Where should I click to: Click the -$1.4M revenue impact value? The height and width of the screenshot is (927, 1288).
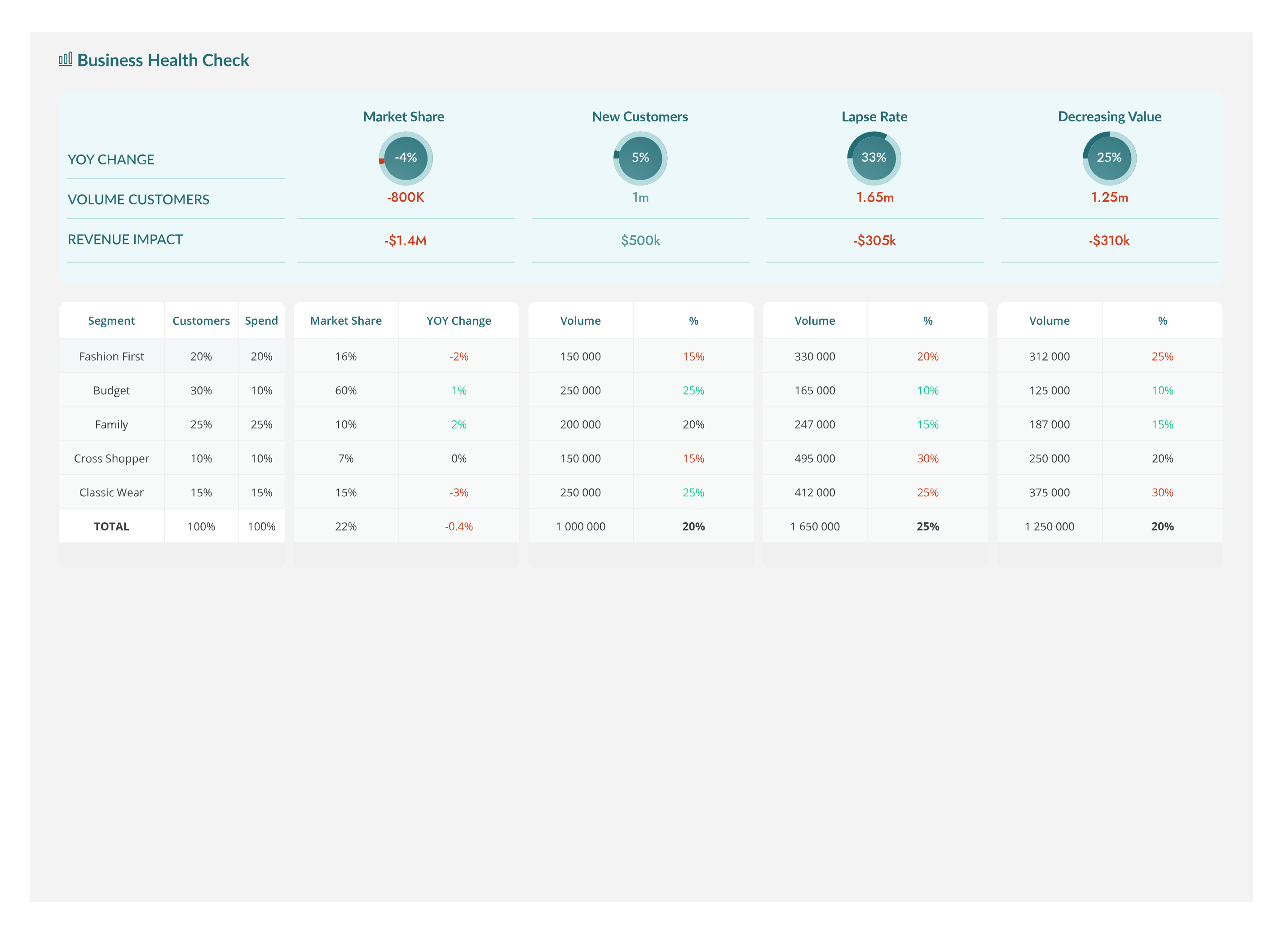[406, 241]
